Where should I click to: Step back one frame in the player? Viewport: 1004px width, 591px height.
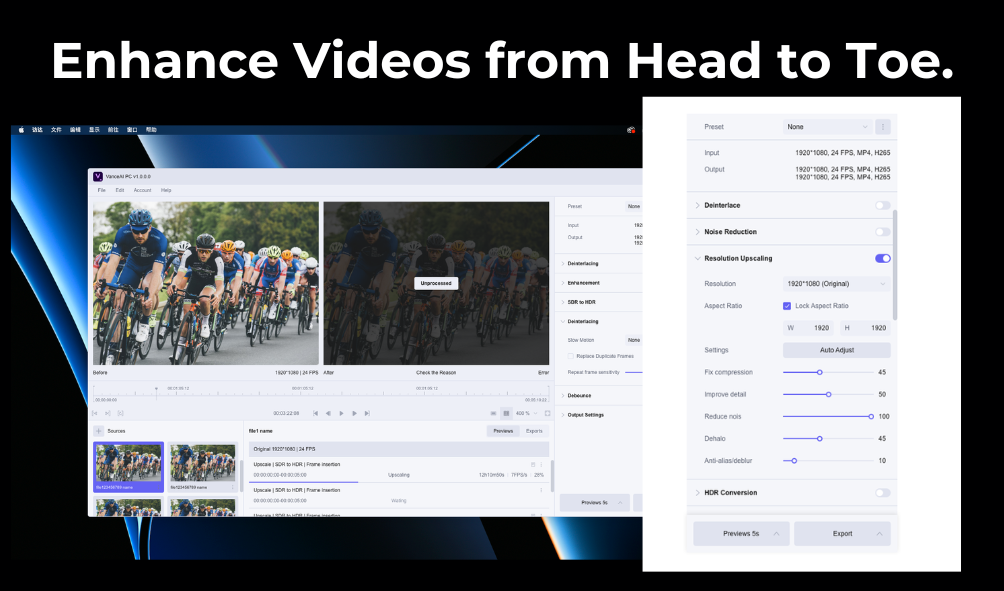tap(328, 414)
